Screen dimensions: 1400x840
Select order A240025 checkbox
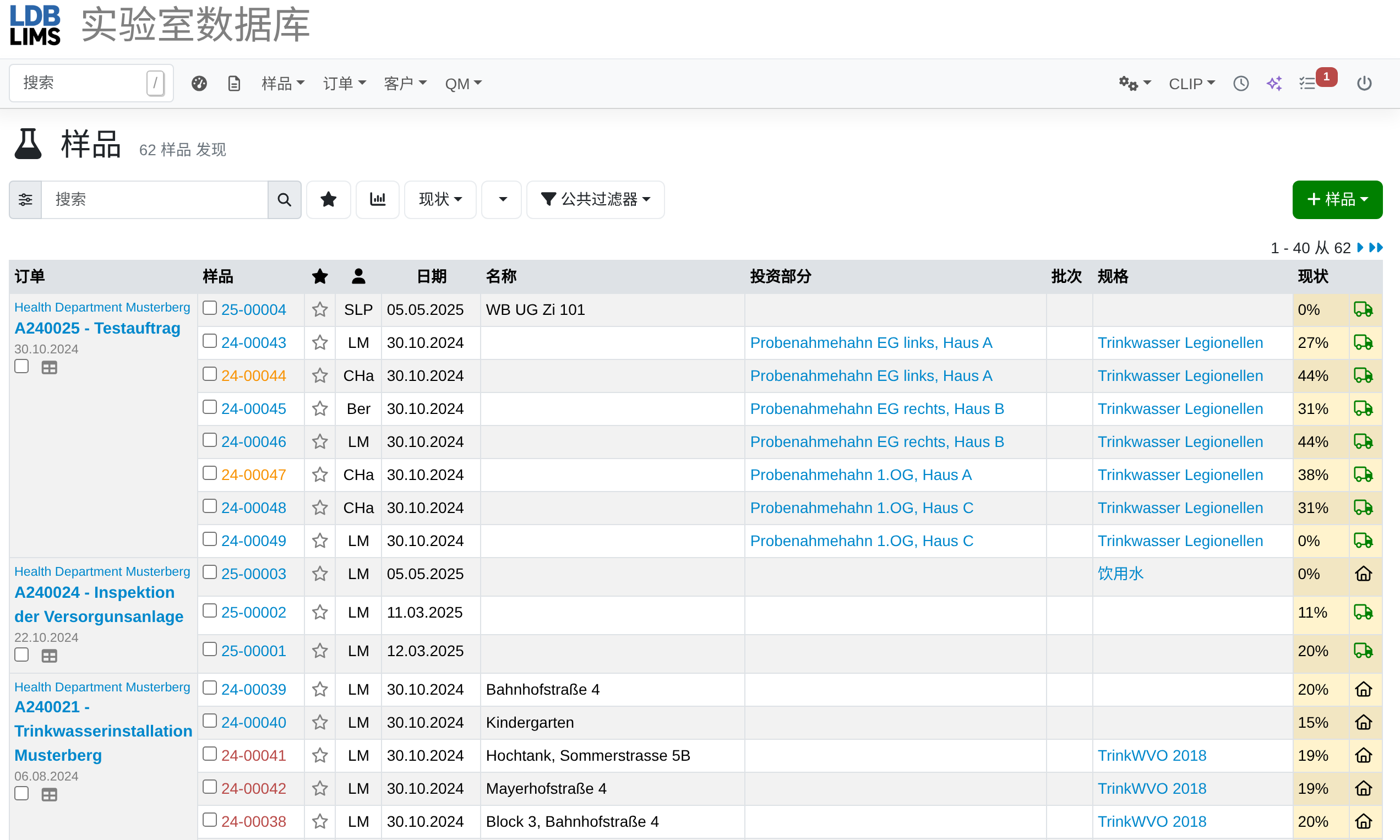[x=21, y=366]
